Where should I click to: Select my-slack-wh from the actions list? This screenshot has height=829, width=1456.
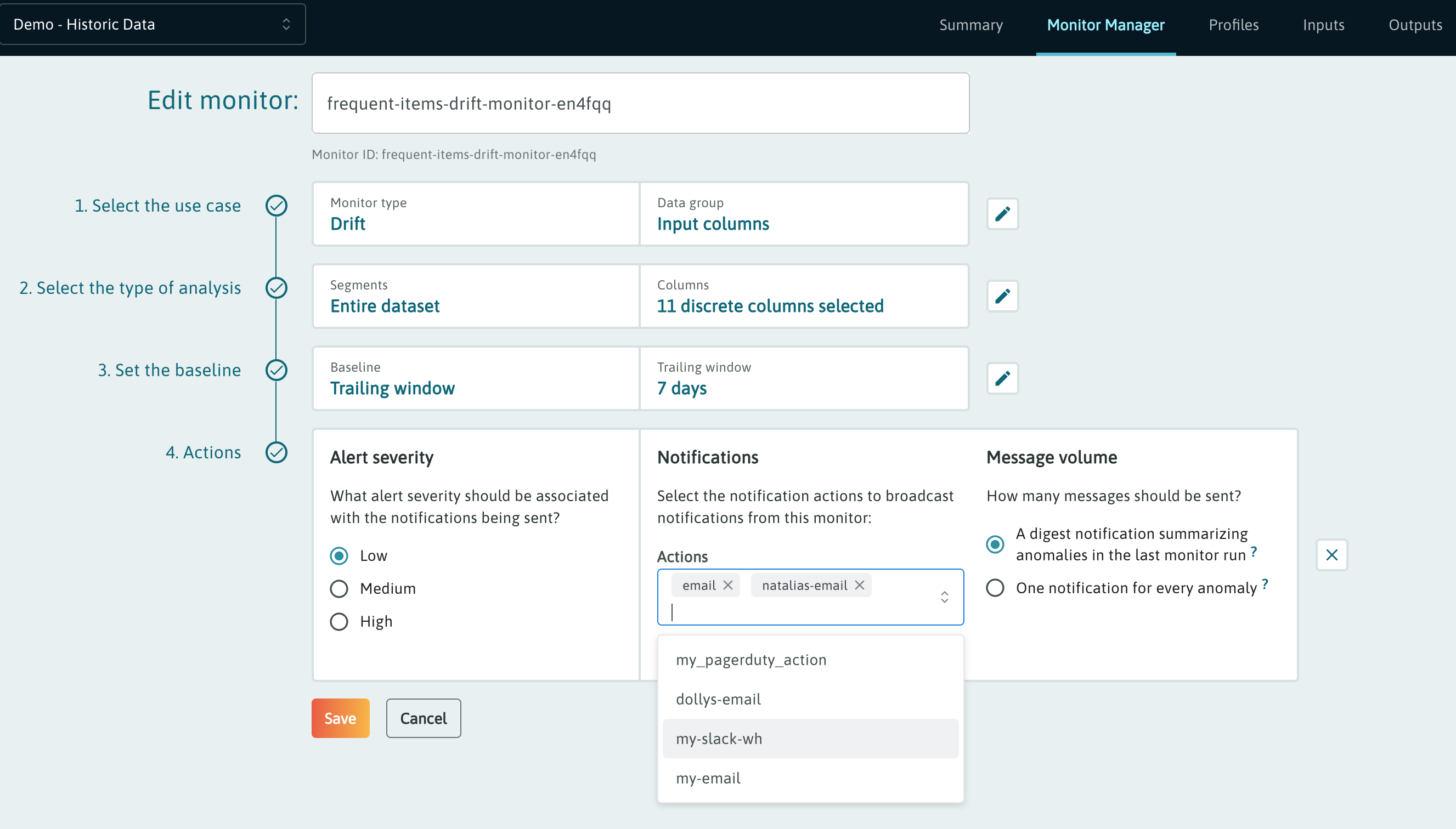click(719, 738)
